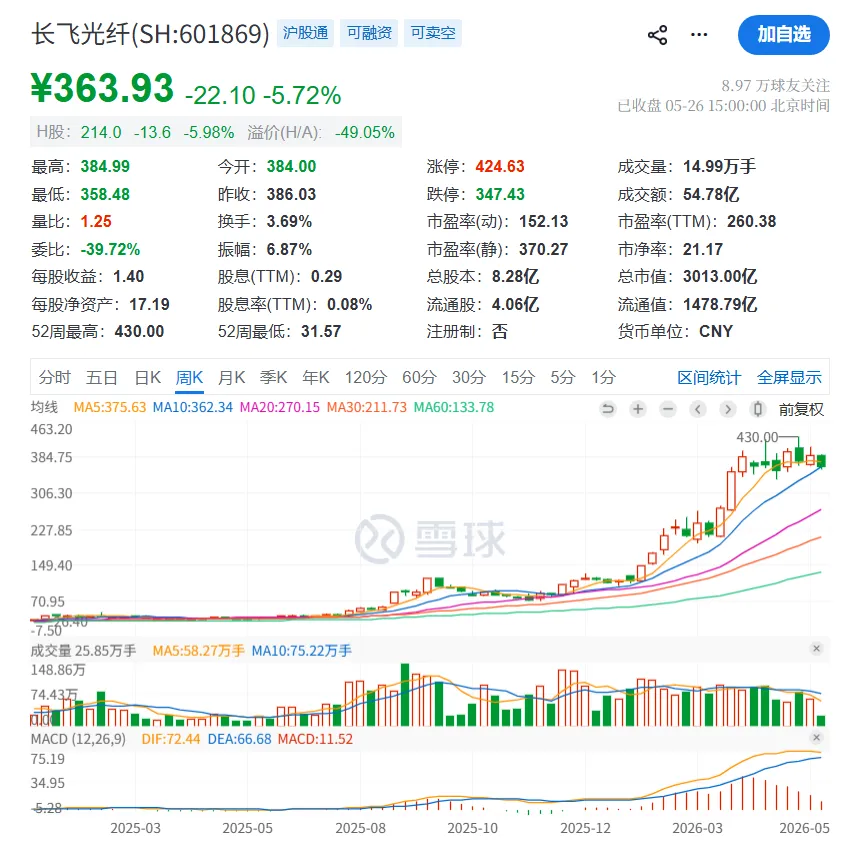
Task: Switch to the 分时 chart tab
Action: [x=55, y=377]
